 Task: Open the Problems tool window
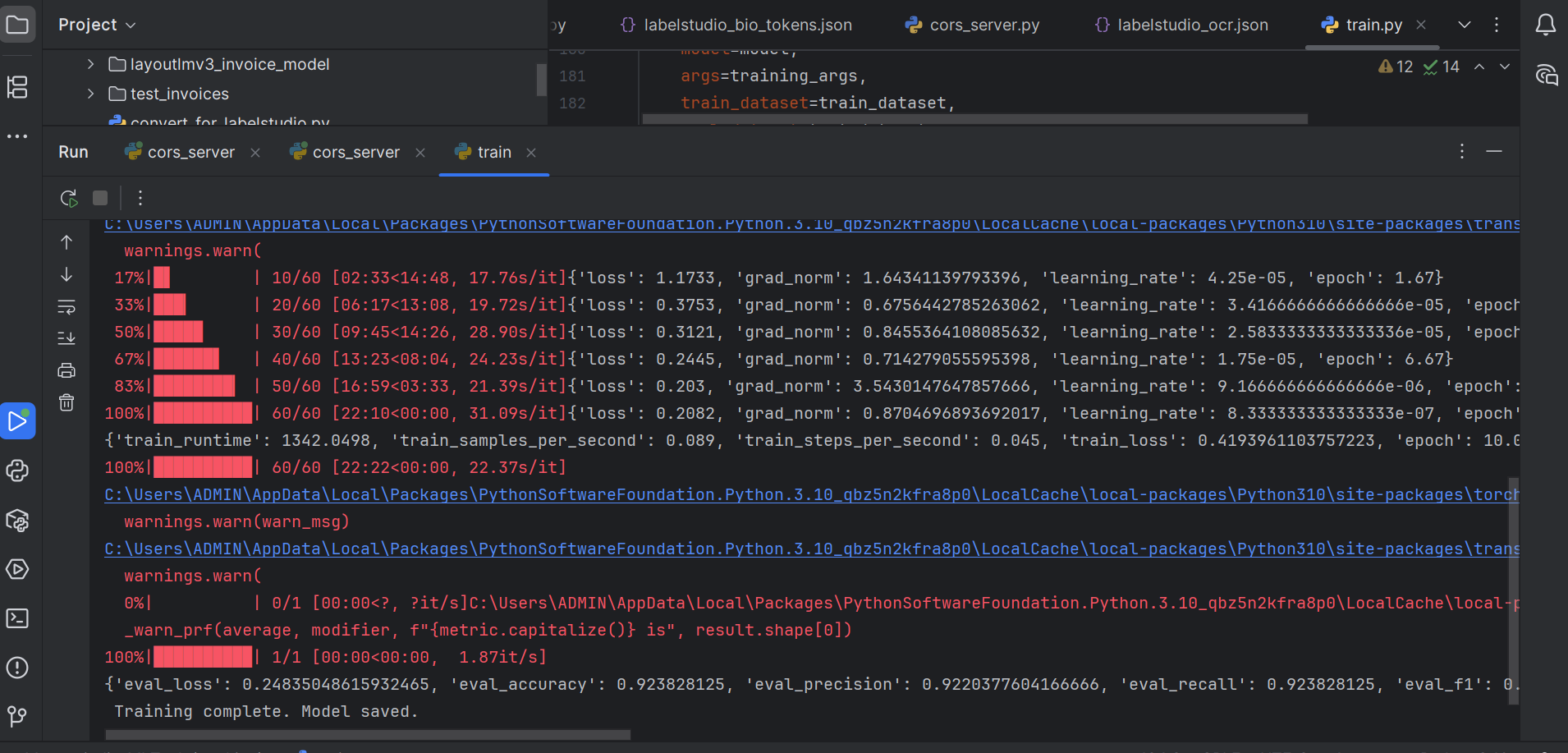point(17,668)
